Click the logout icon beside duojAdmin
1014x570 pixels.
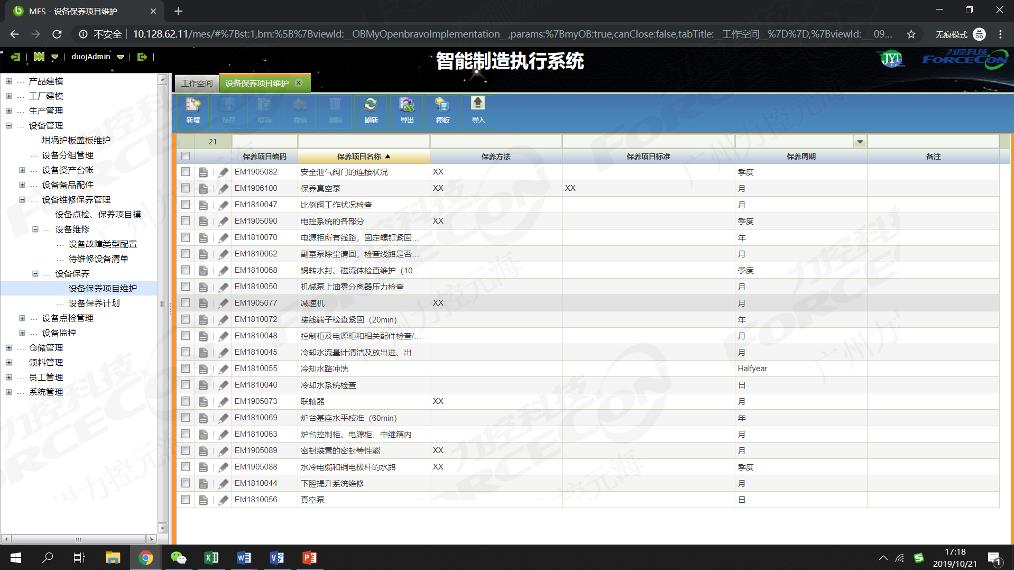(x=142, y=57)
